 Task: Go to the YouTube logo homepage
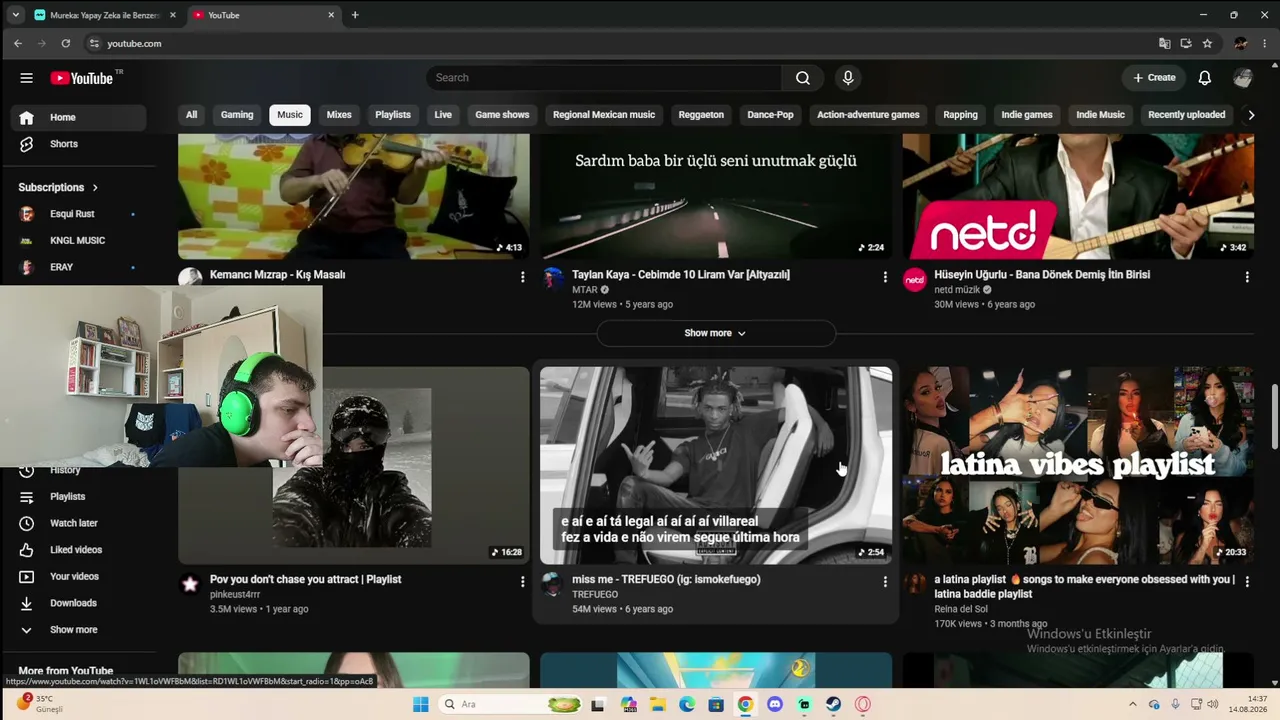click(82, 78)
